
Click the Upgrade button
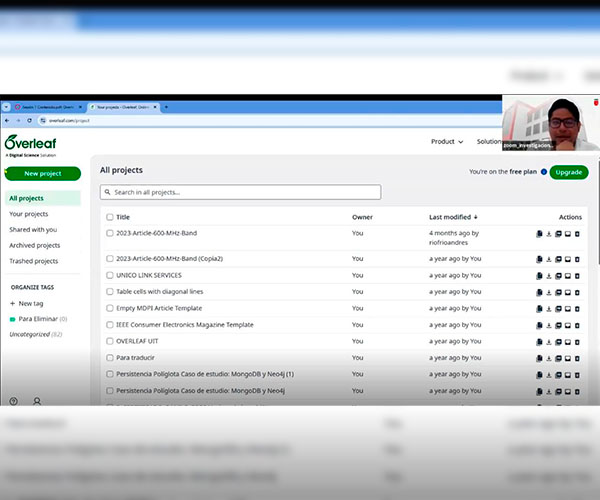(569, 172)
